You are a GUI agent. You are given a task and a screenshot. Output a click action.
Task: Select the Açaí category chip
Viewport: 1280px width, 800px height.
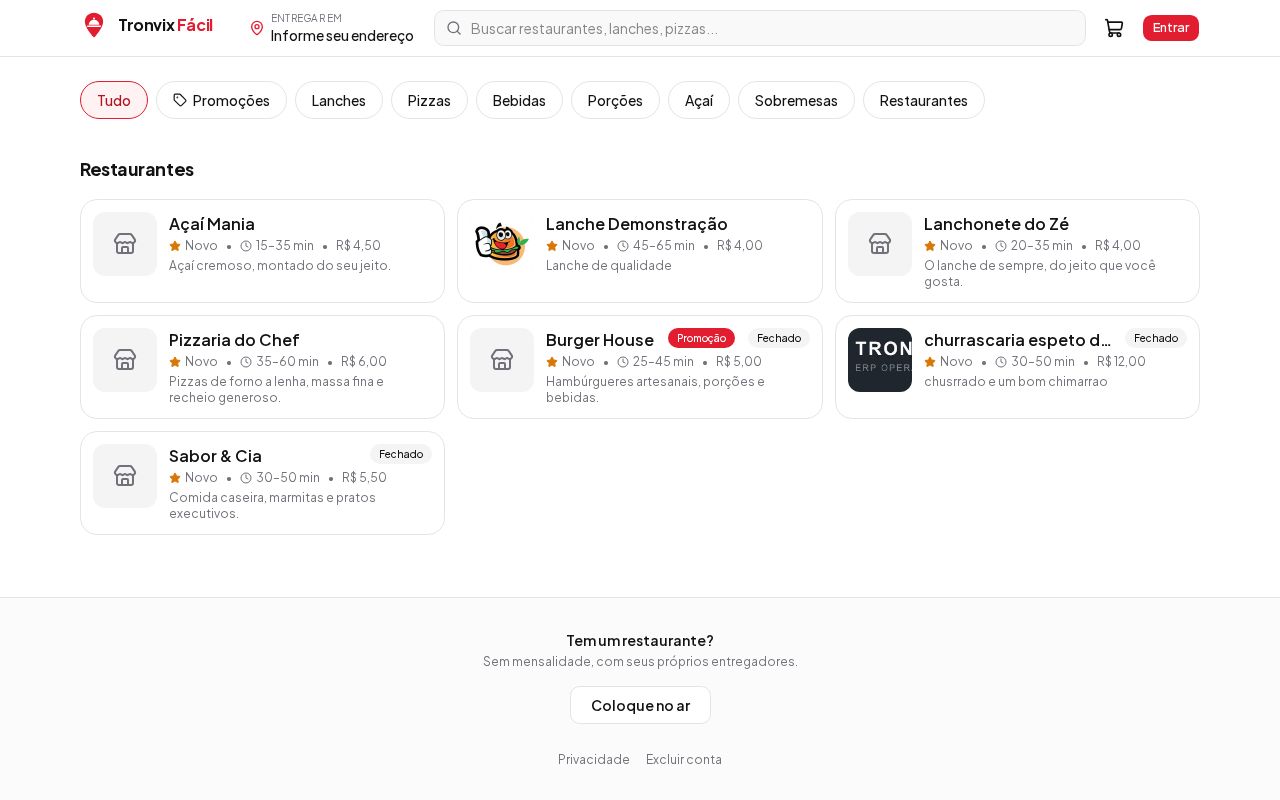click(x=699, y=100)
